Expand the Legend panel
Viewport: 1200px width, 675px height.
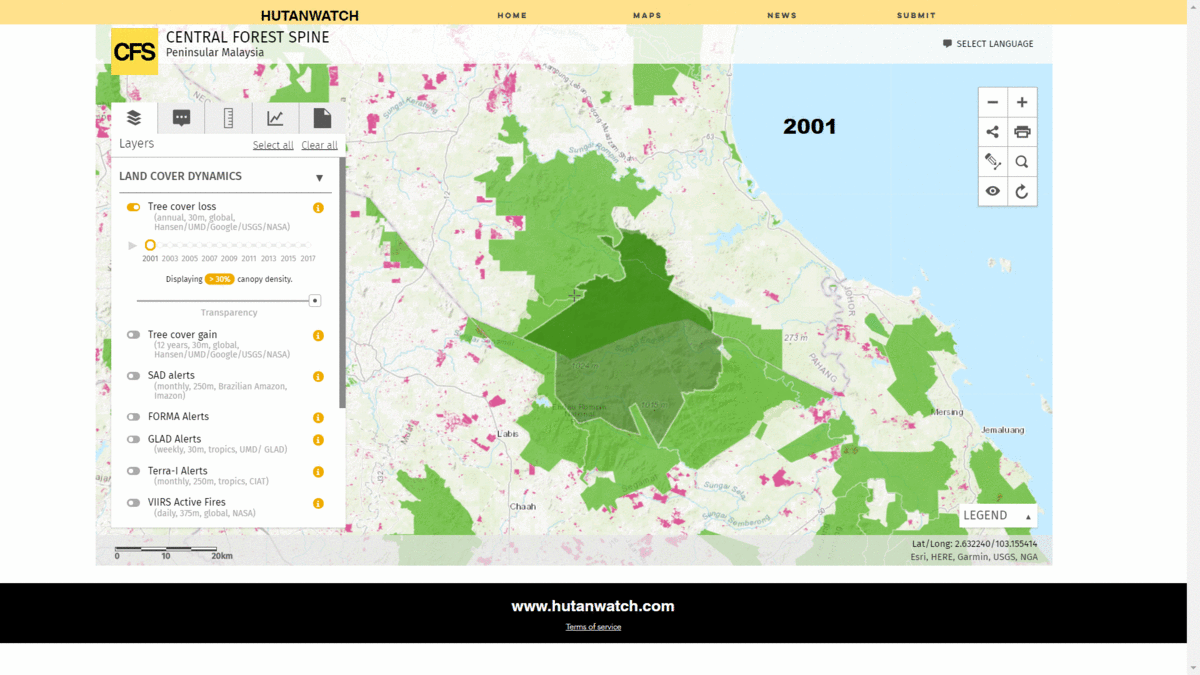click(997, 516)
